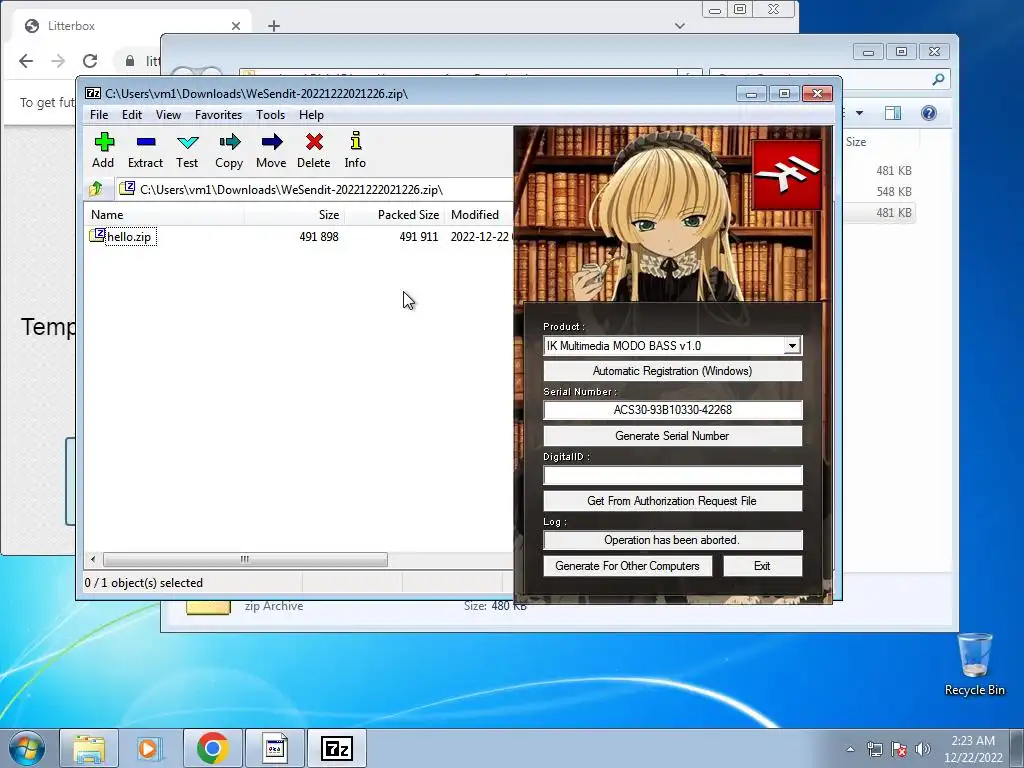Click the empty DigitalID input field
1024x768 pixels.
(673, 475)
